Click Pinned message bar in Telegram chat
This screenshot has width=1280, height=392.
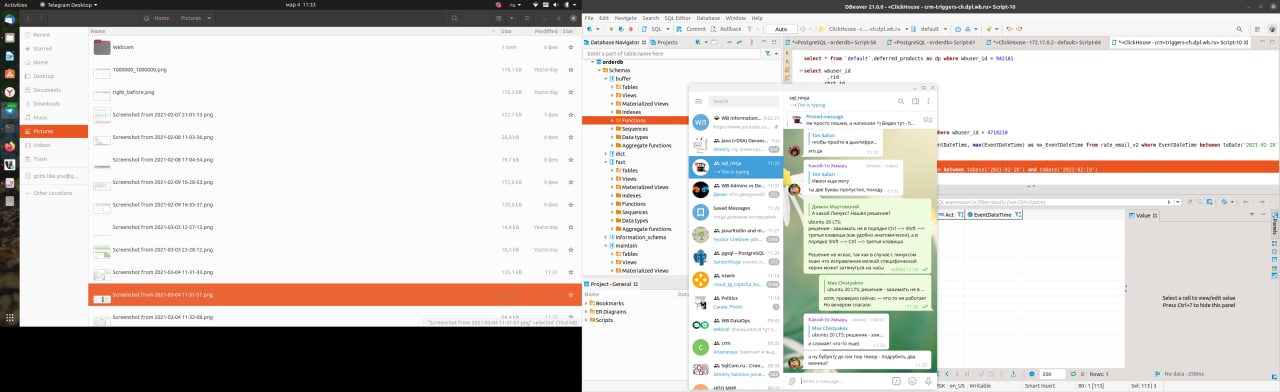click(860, 121)
